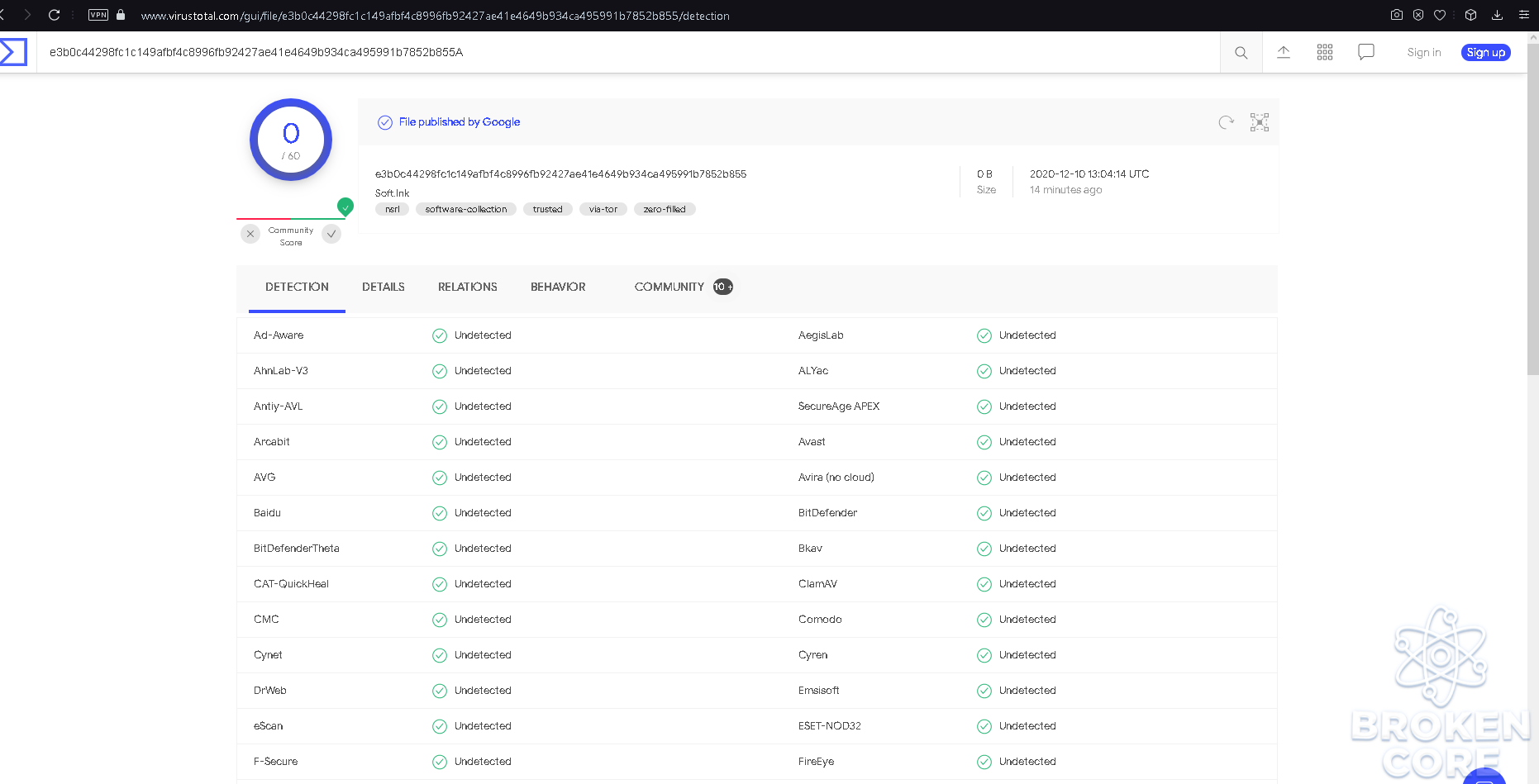The height and width of the screenshot is (784, 1539).
Task: Click the File published by Google checkmark
Action: pyautogui.click(x=385, y=122)
